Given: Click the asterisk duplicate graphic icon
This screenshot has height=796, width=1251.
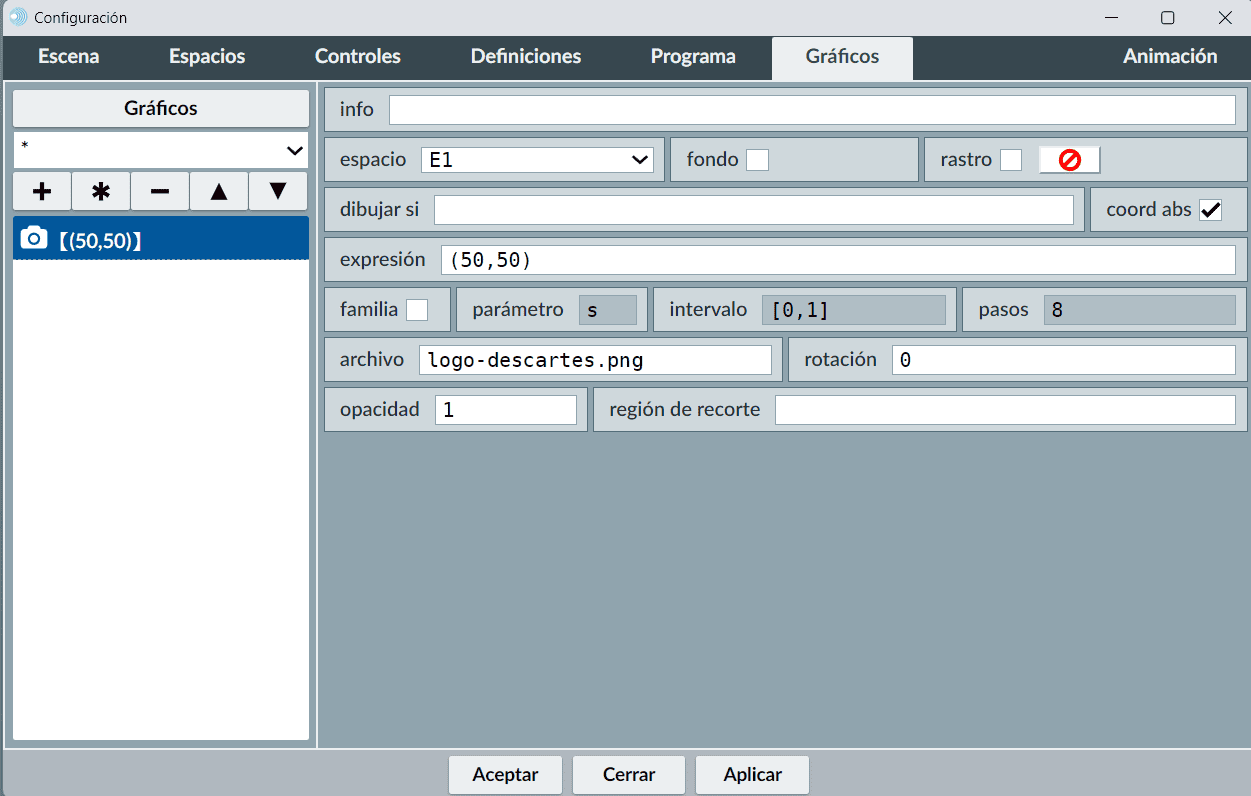Looking at the screenshot, I should point(101,190).
